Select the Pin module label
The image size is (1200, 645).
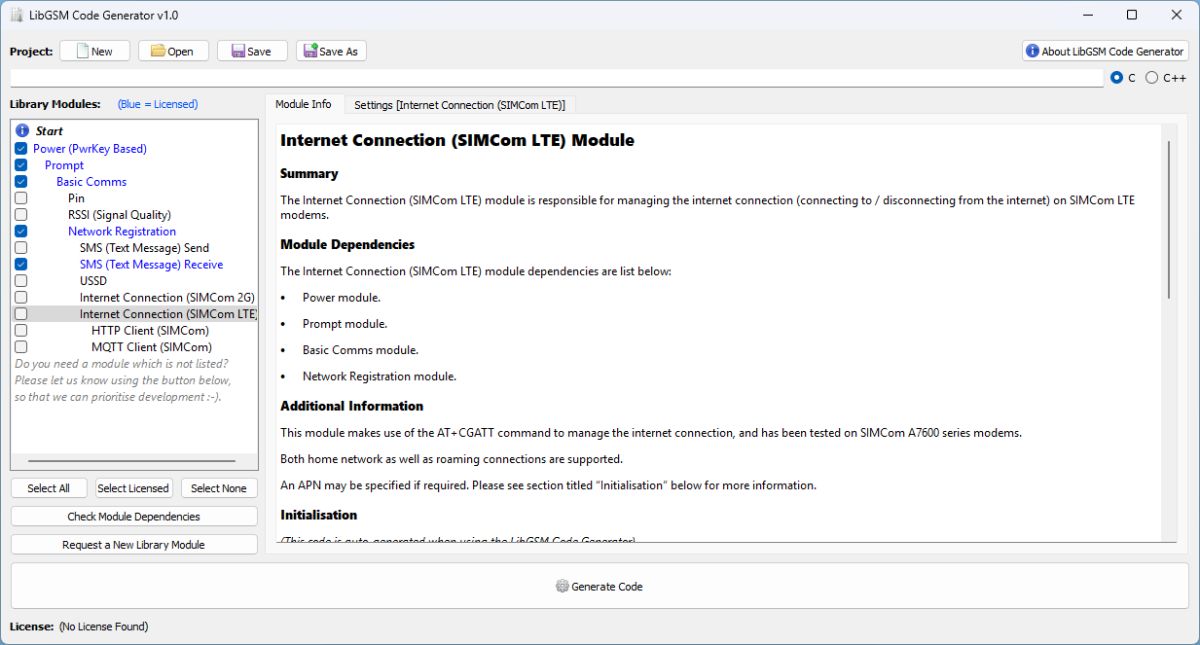tap(76, 198)
